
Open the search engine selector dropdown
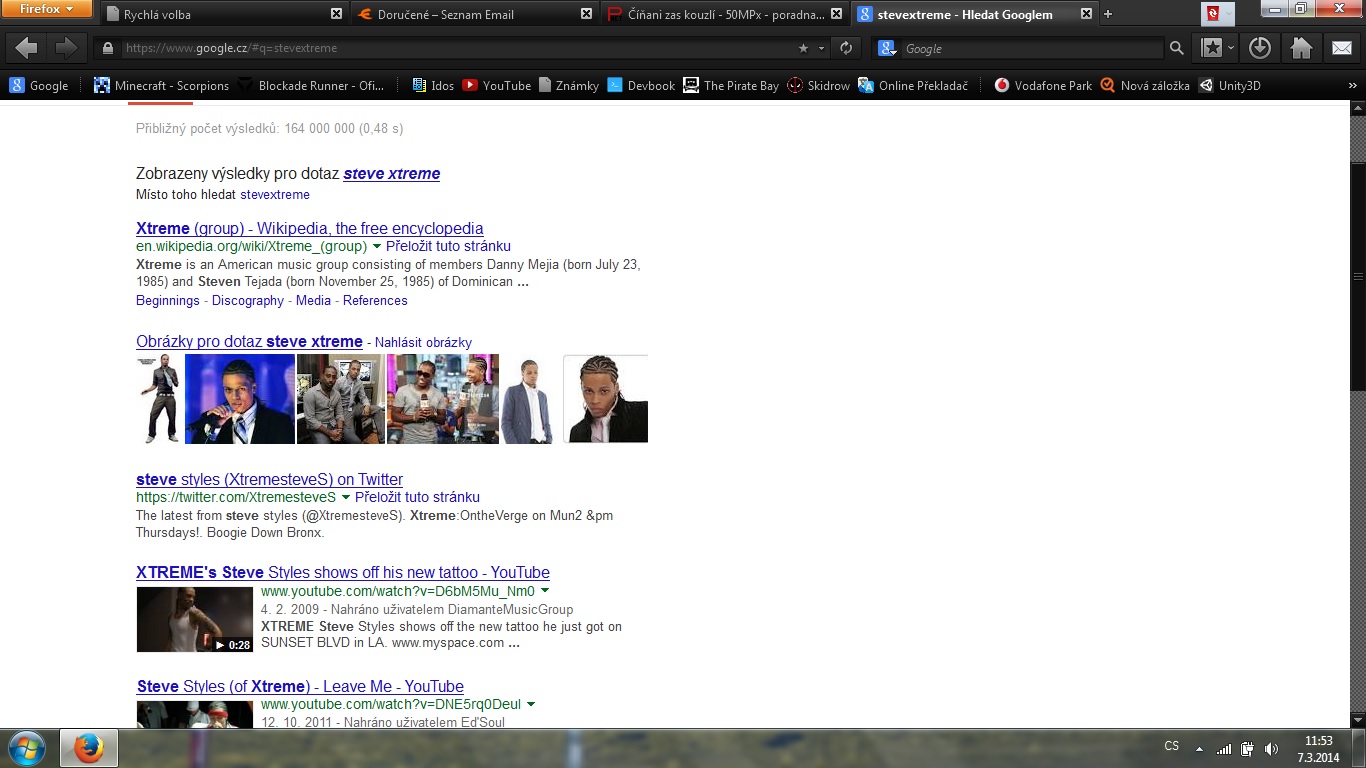click(x=887, y=48)
